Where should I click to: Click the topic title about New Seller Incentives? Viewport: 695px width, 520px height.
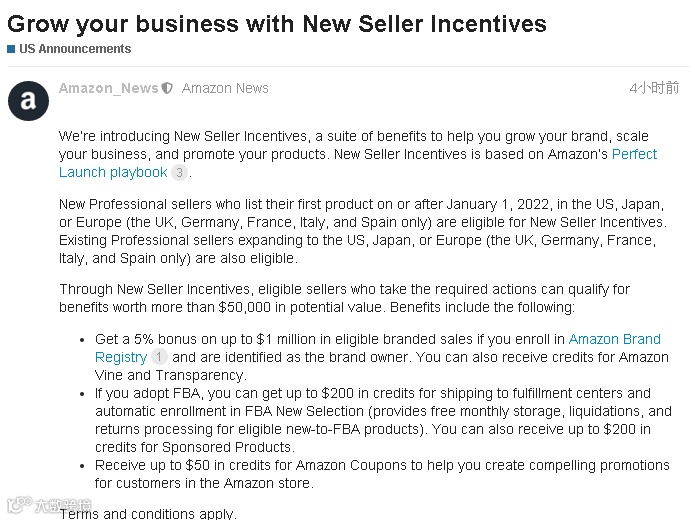point(277,22)
